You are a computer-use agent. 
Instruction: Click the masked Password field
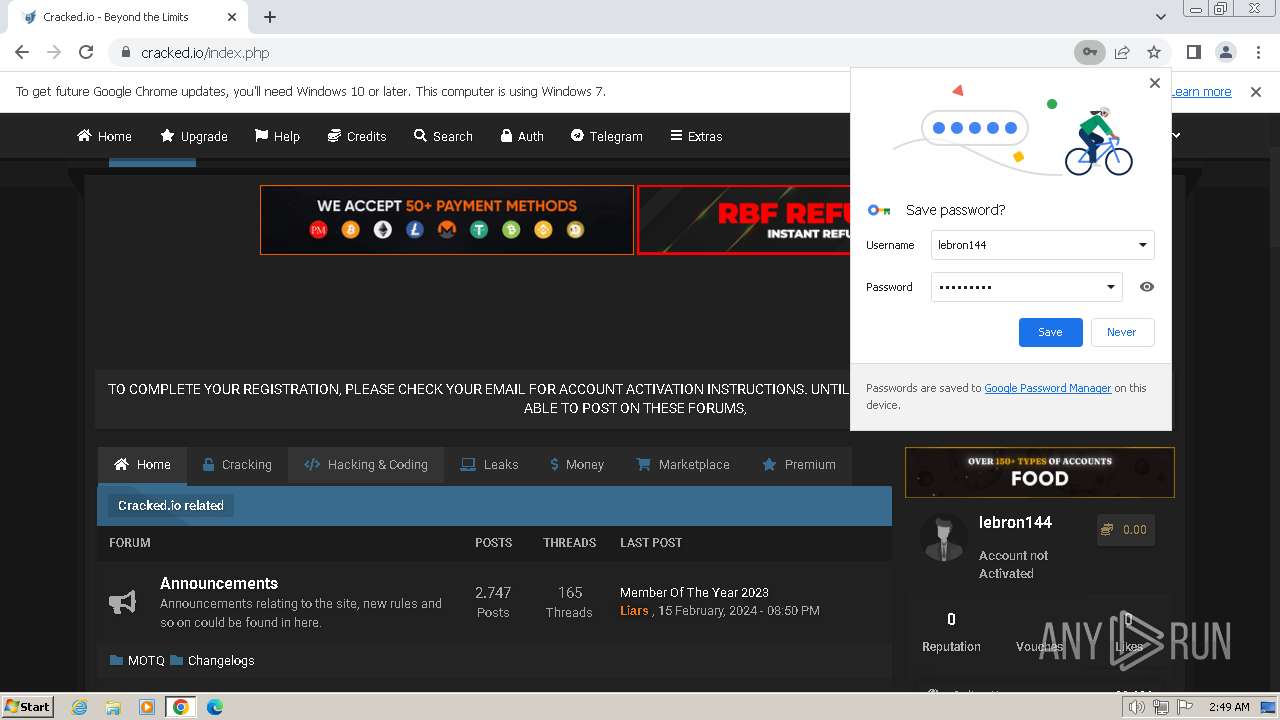pyautogui.click(x=1026, y=287)
